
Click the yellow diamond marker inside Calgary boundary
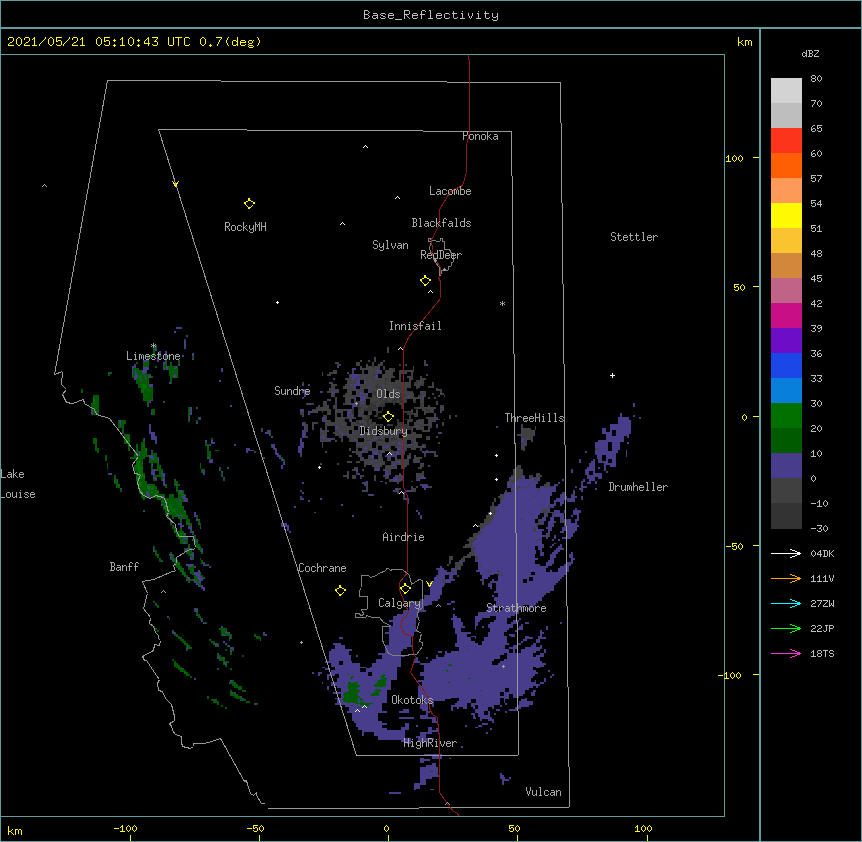point(405,589)
